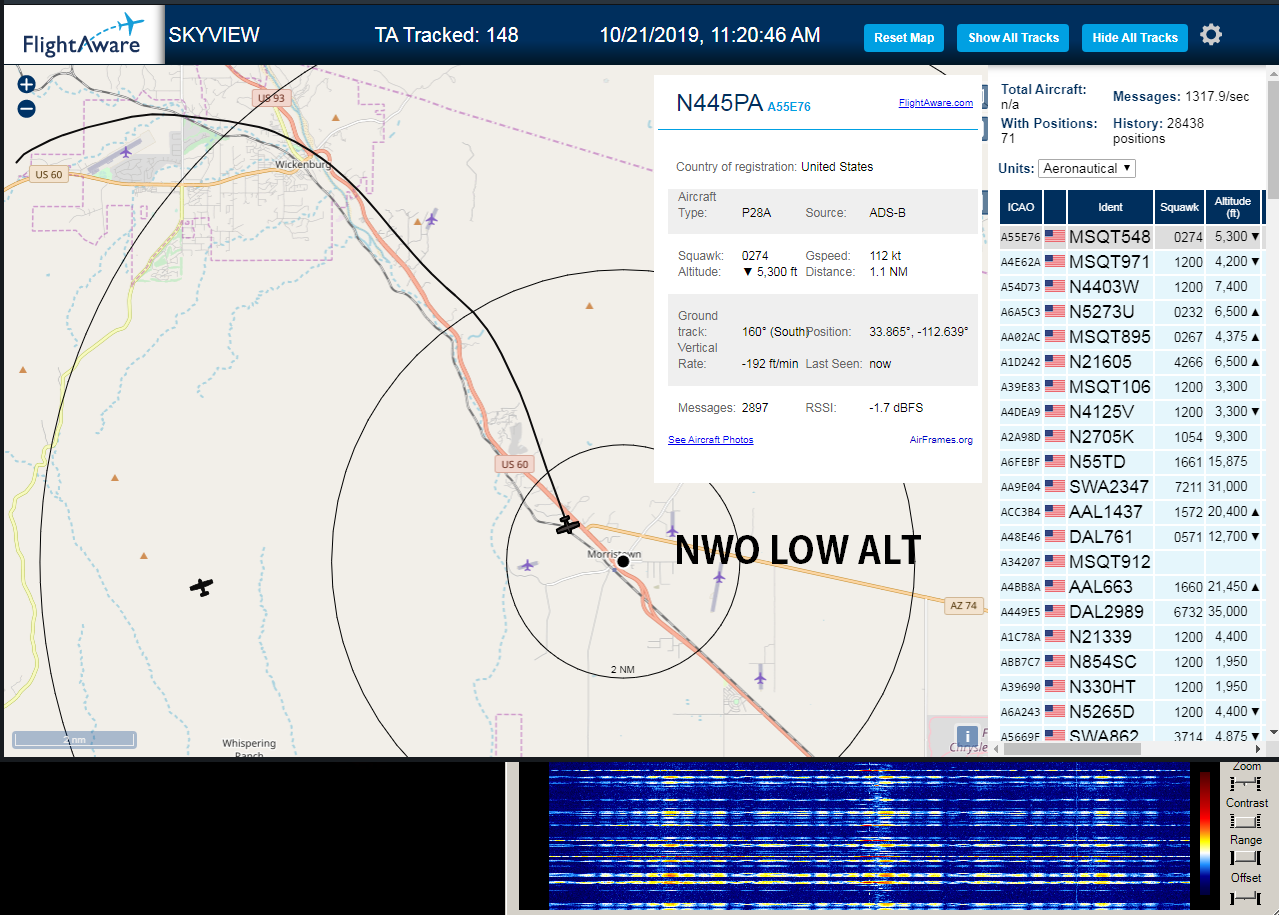Select purple aircraft below NWO LOW ALT label
The height and width of the screenshot is (915, 1279).
pyautogui.click(x=719, y=576)
